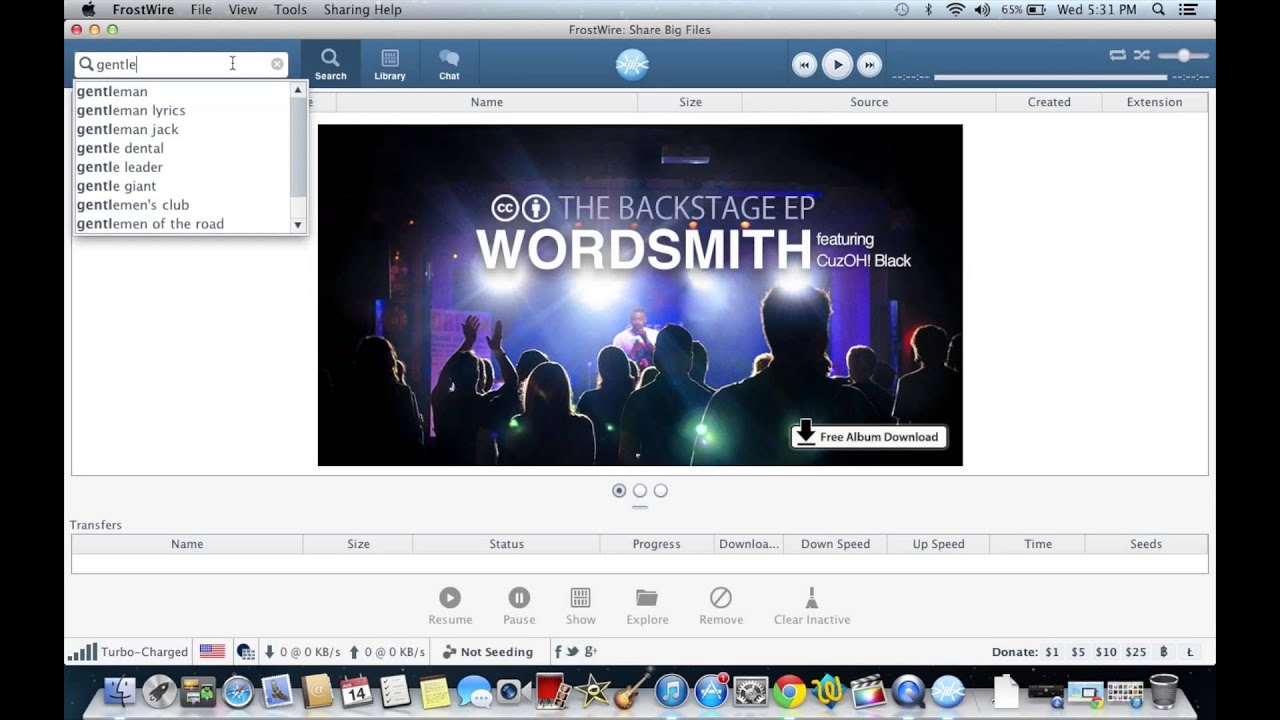This screenshot has width=1280, height=720.
Task: Click the playback progress bar
Action: [1050, 77]
